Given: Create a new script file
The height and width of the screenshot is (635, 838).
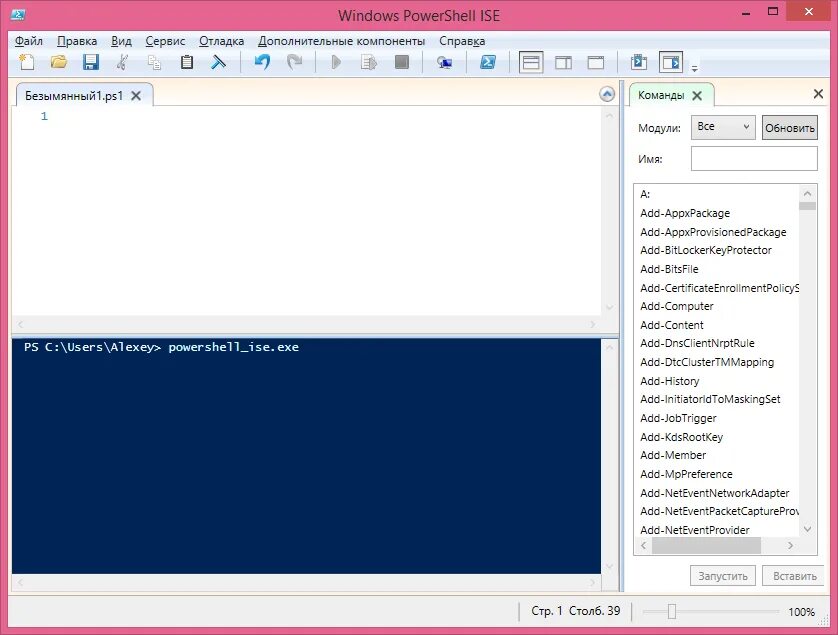Looking at the screenshot, I should (x=27, y=63).
